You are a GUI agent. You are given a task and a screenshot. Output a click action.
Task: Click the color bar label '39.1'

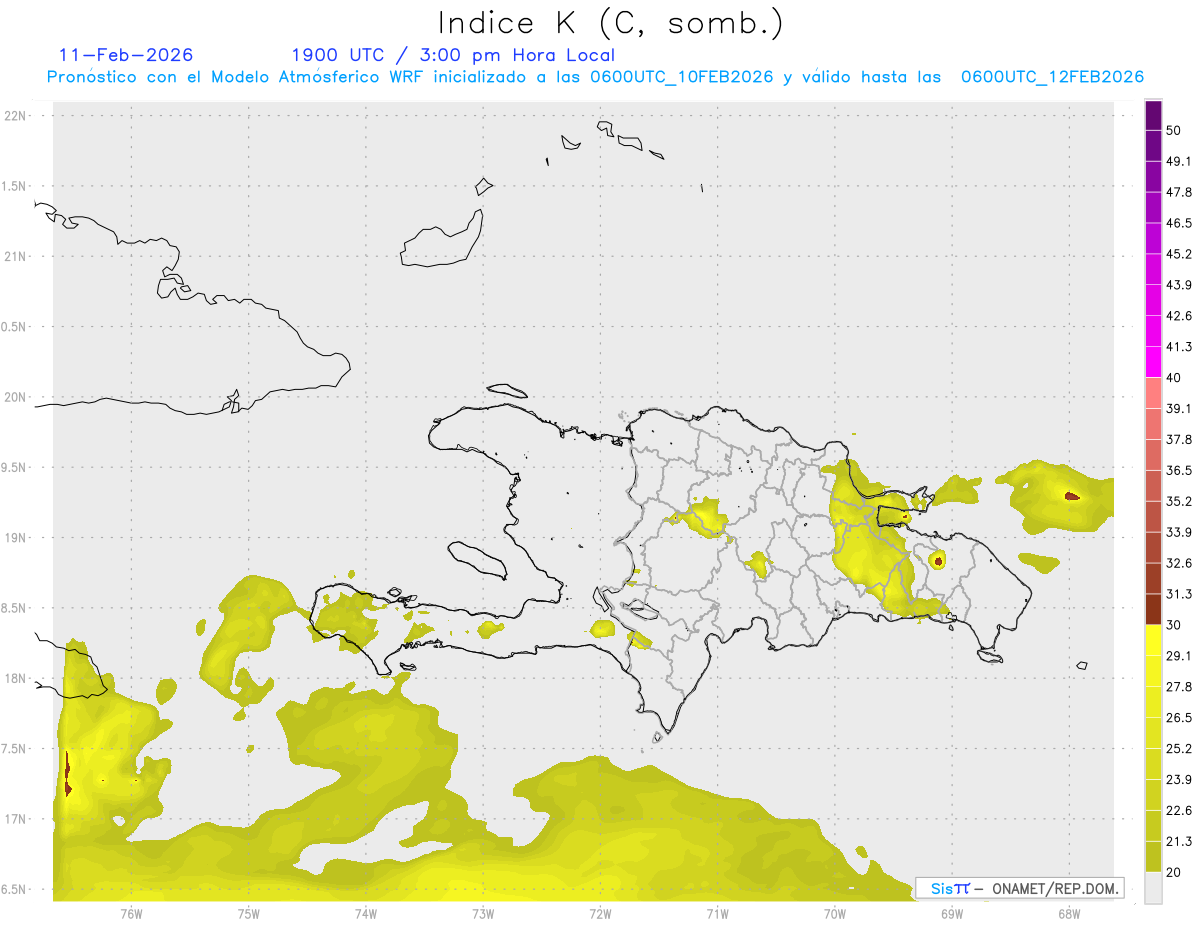(x=1179, y=408)
